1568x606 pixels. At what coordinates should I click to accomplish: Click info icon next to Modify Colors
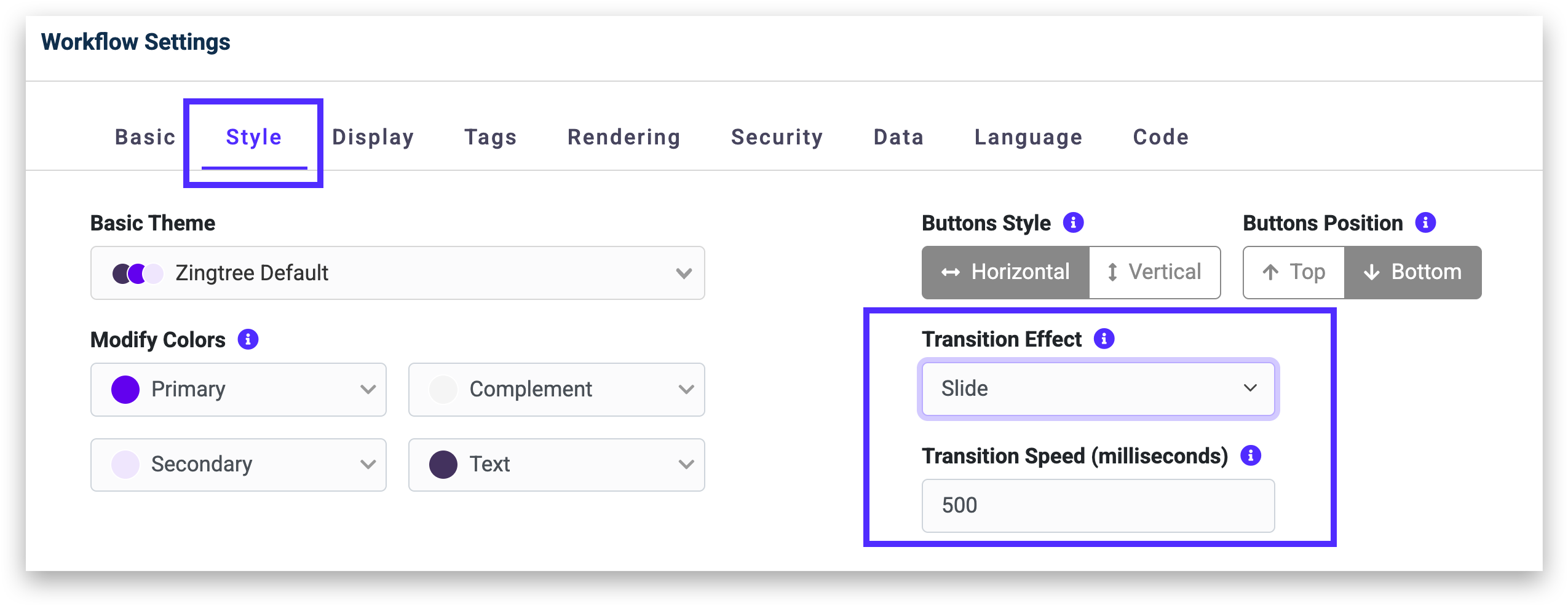[x=248, y=339]
